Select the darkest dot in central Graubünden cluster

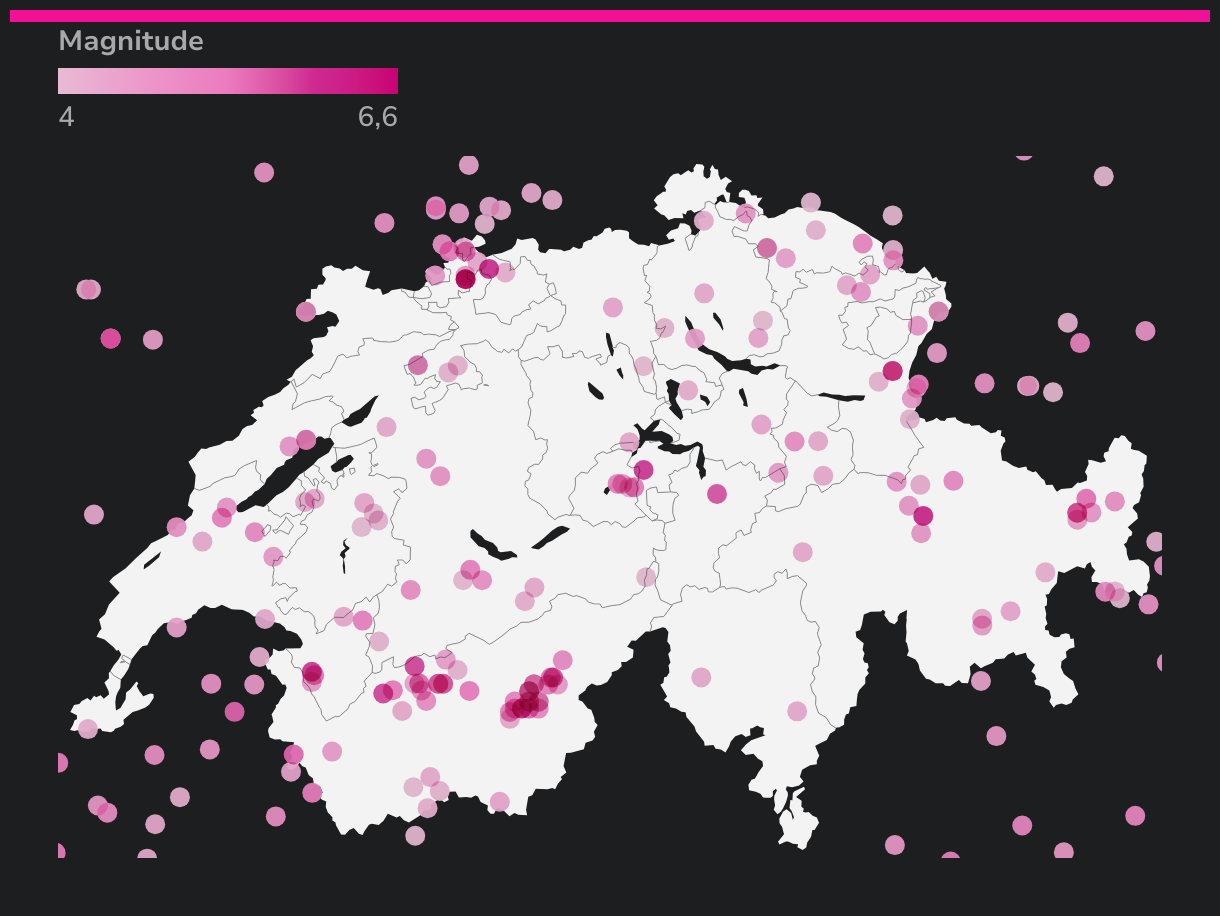(x=923, y=516)
